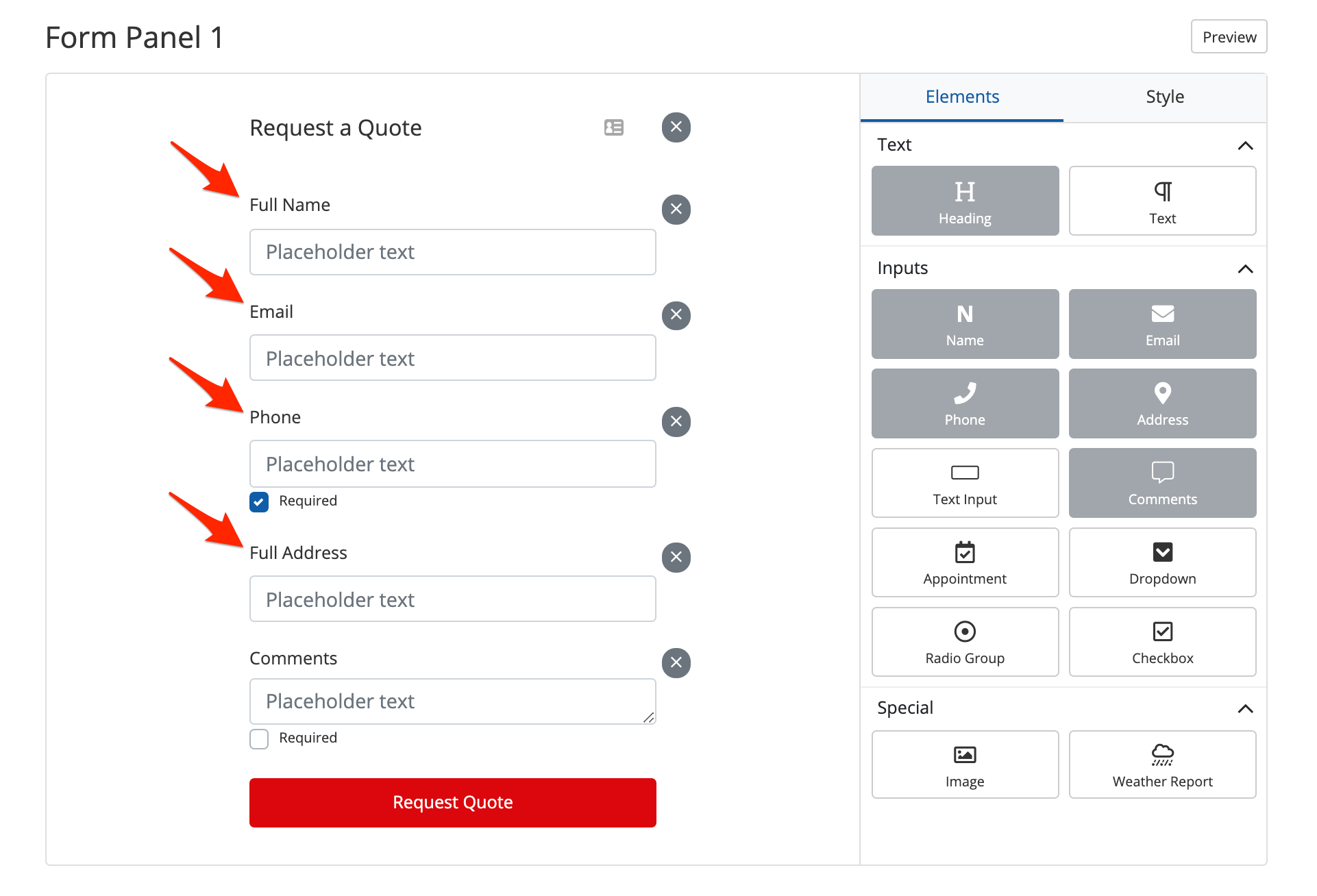Collapse the Inputs elements section

(1245, 269)
